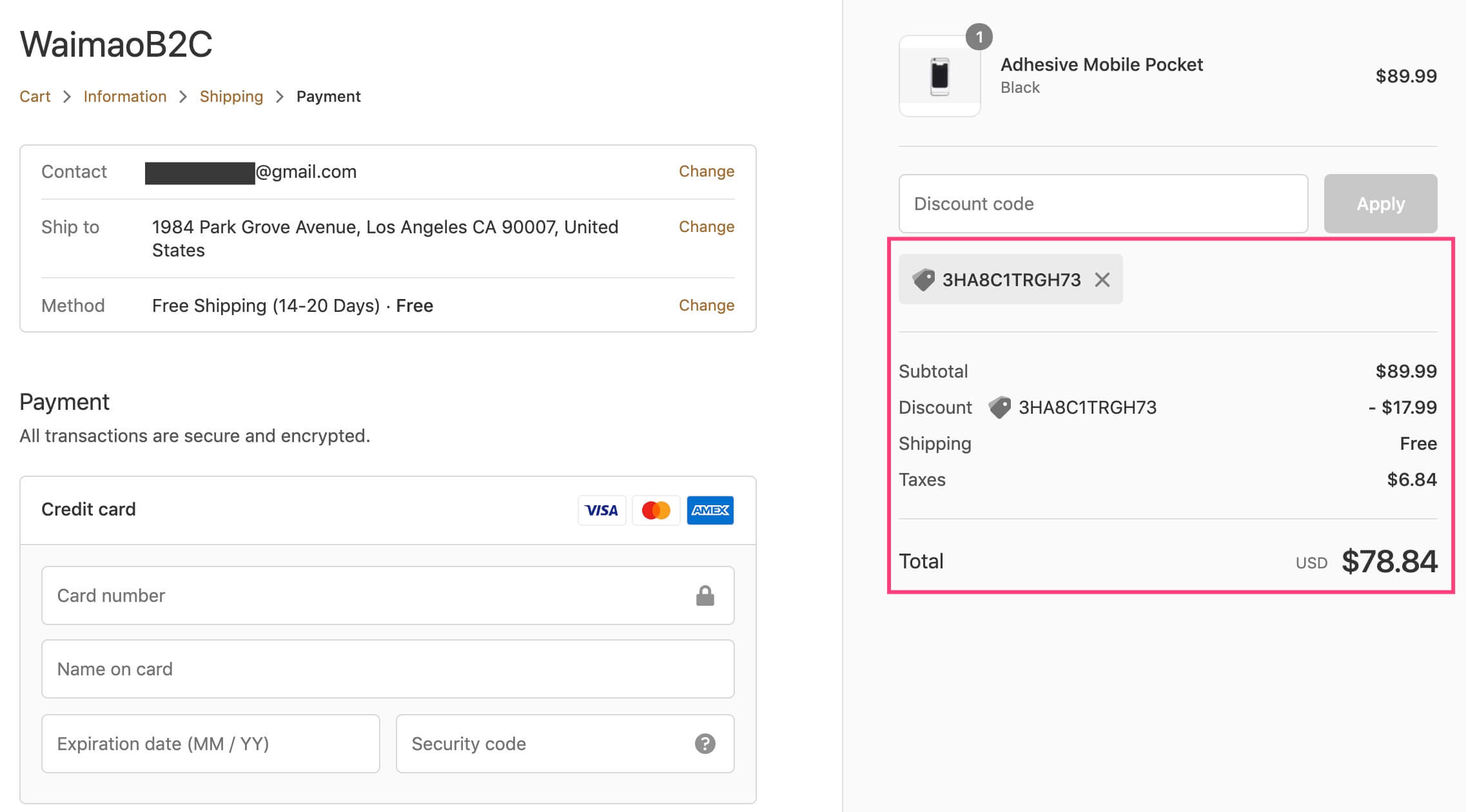Return to Shipping breadcrumb step
The width and height of the screenshot is (1466, 812).
231,97
